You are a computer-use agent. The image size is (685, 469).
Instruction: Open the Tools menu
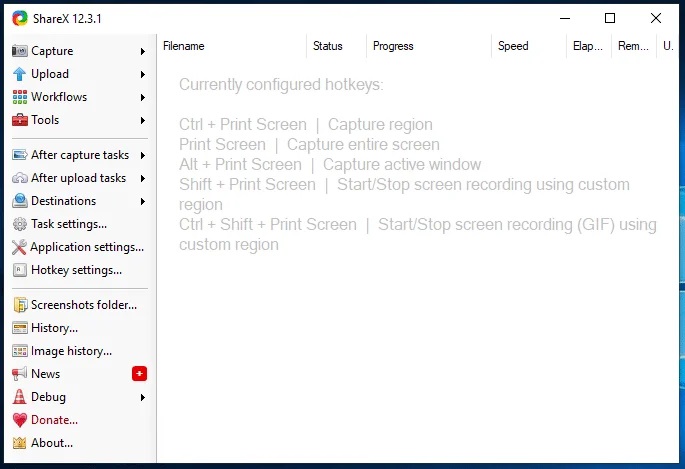click(80, 120)
